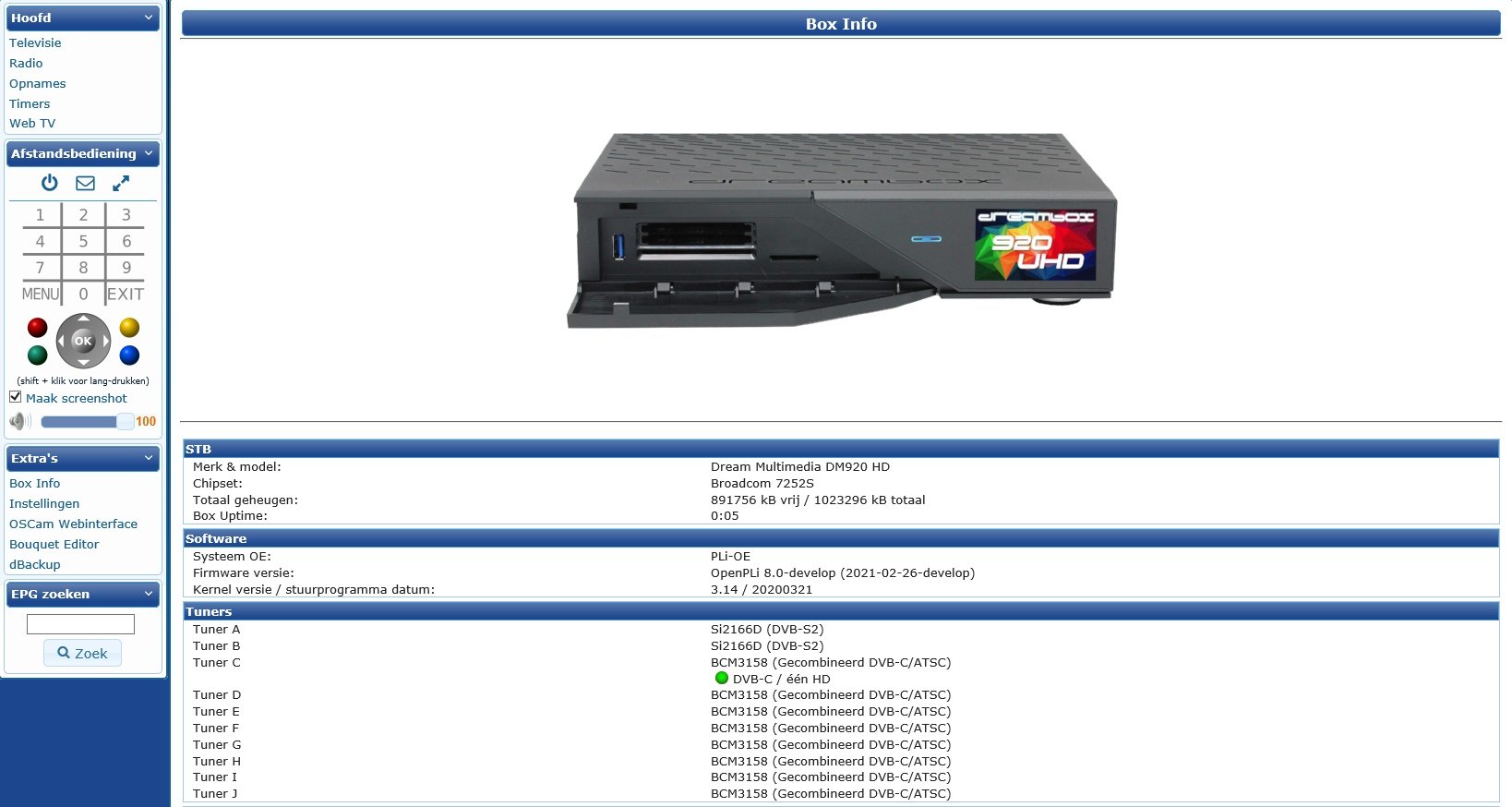Viewport: 1512px width, 807px height.
Task: Click the volume slider handle
Action: [x=125, y=421]
